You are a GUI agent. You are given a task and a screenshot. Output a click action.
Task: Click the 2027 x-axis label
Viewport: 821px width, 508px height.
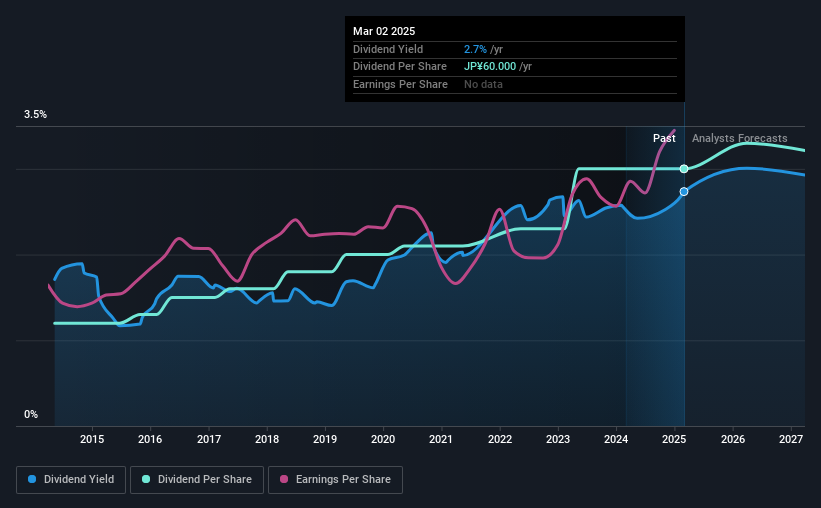[791, 439]
